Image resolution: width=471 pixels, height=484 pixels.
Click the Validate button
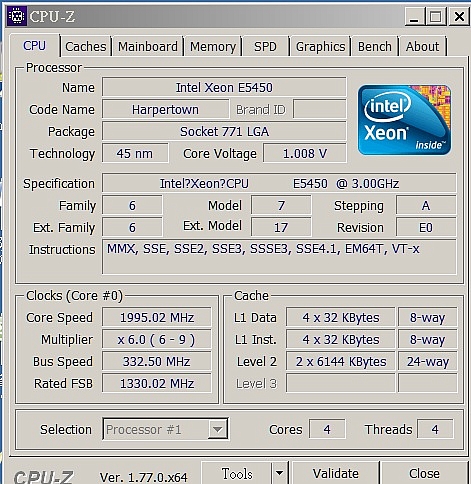point(336,473)
